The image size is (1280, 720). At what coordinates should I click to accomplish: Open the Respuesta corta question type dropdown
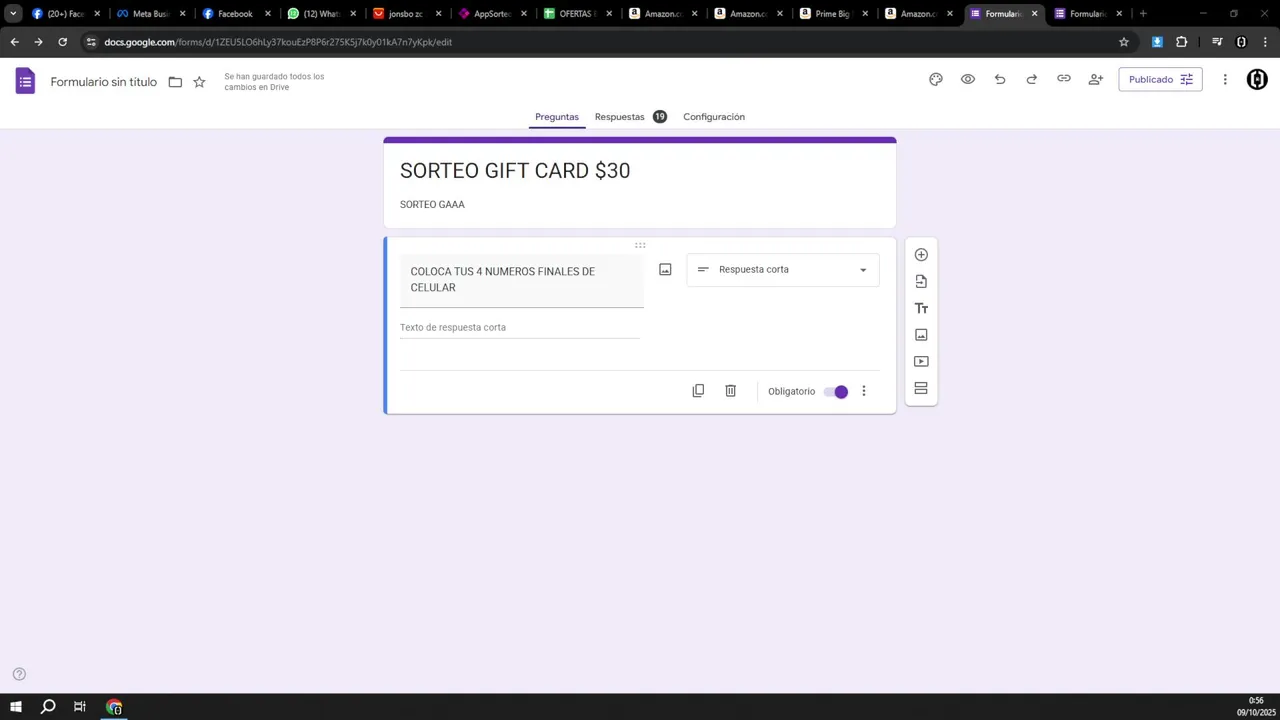[783, 270]
